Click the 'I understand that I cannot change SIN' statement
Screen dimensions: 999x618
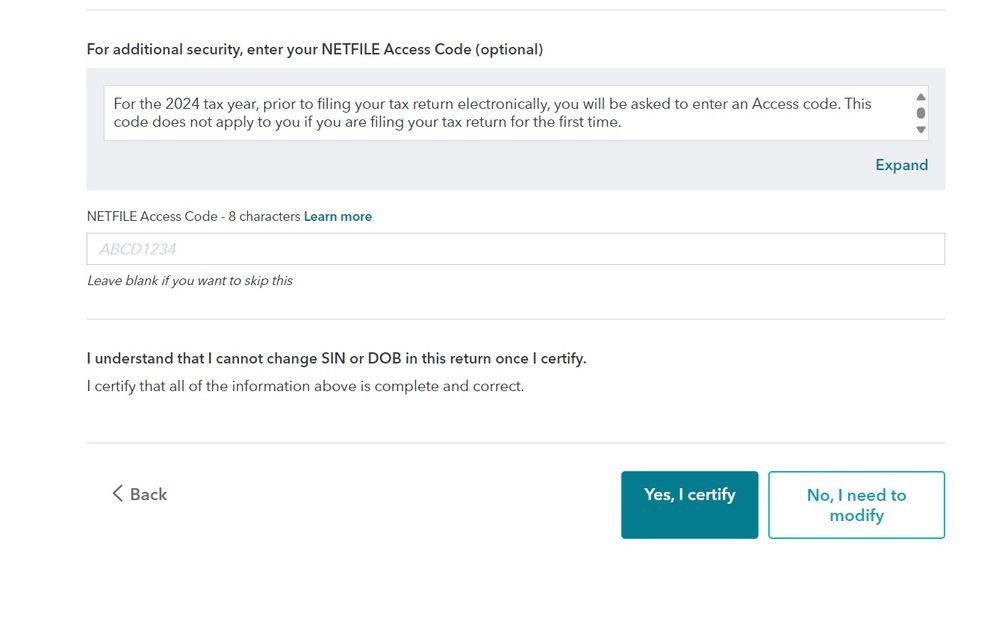click(x=336, y=359)
